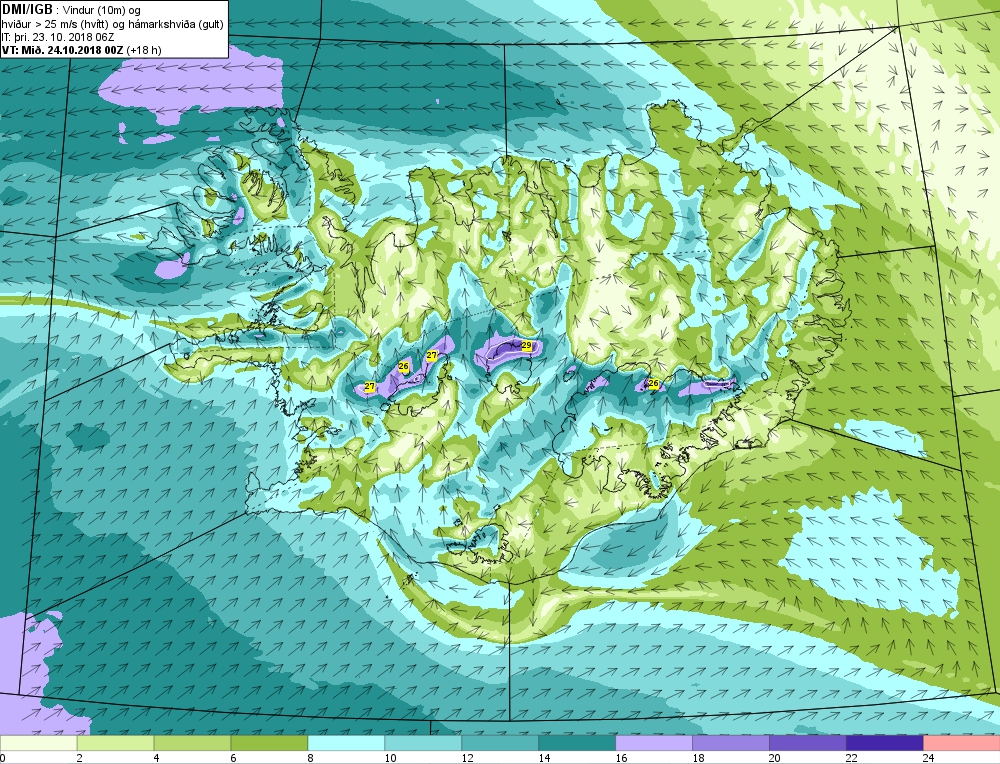The width and height of the screenshot is (1000, 764).
Task: Click the legend tick label 22
Action: point(852,758)
